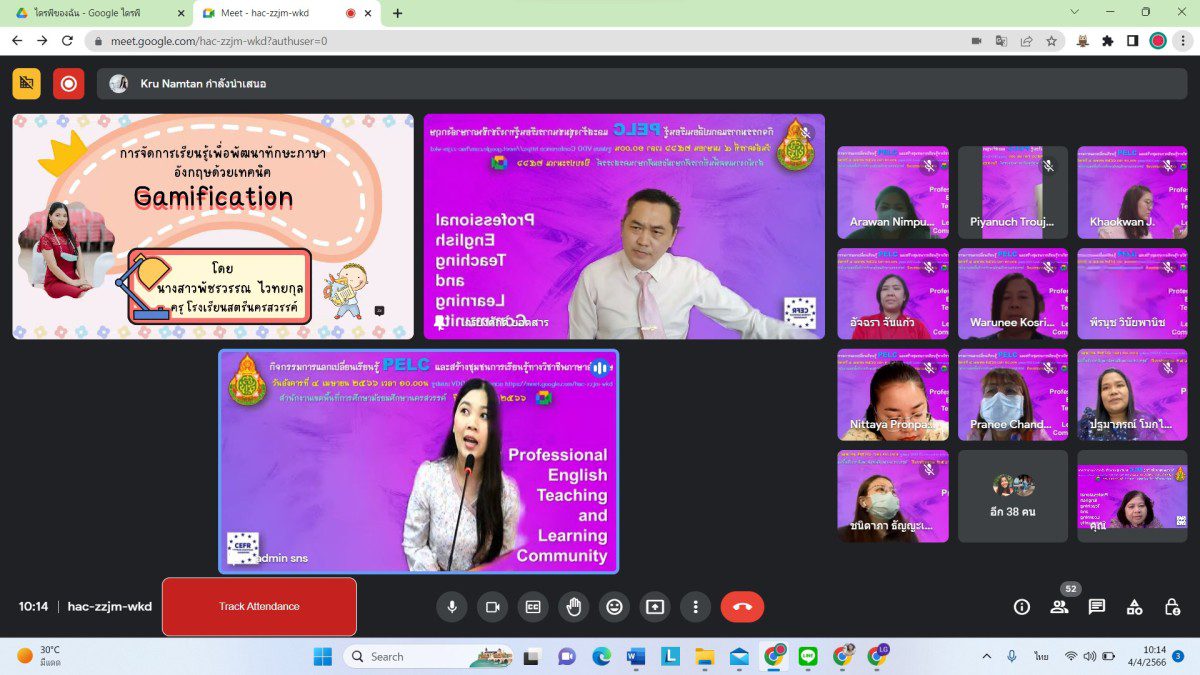Viewport: 1200px width, 675px height.
Task: Click the camera permission icon in address bar
Action: tap(976, 41)
